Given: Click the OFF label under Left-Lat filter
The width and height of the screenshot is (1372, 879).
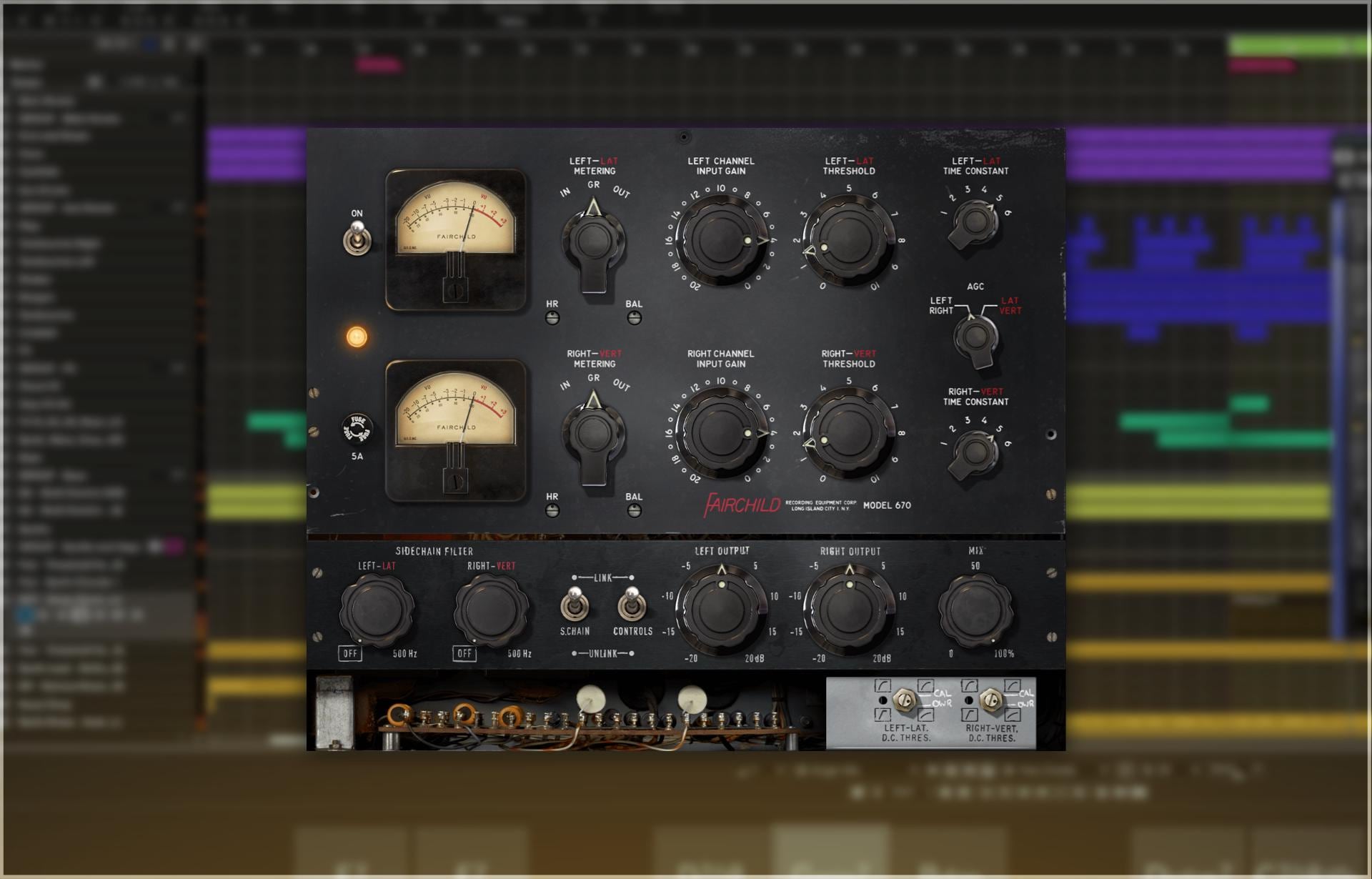Looking at the screenshot, I should (350, 653).
